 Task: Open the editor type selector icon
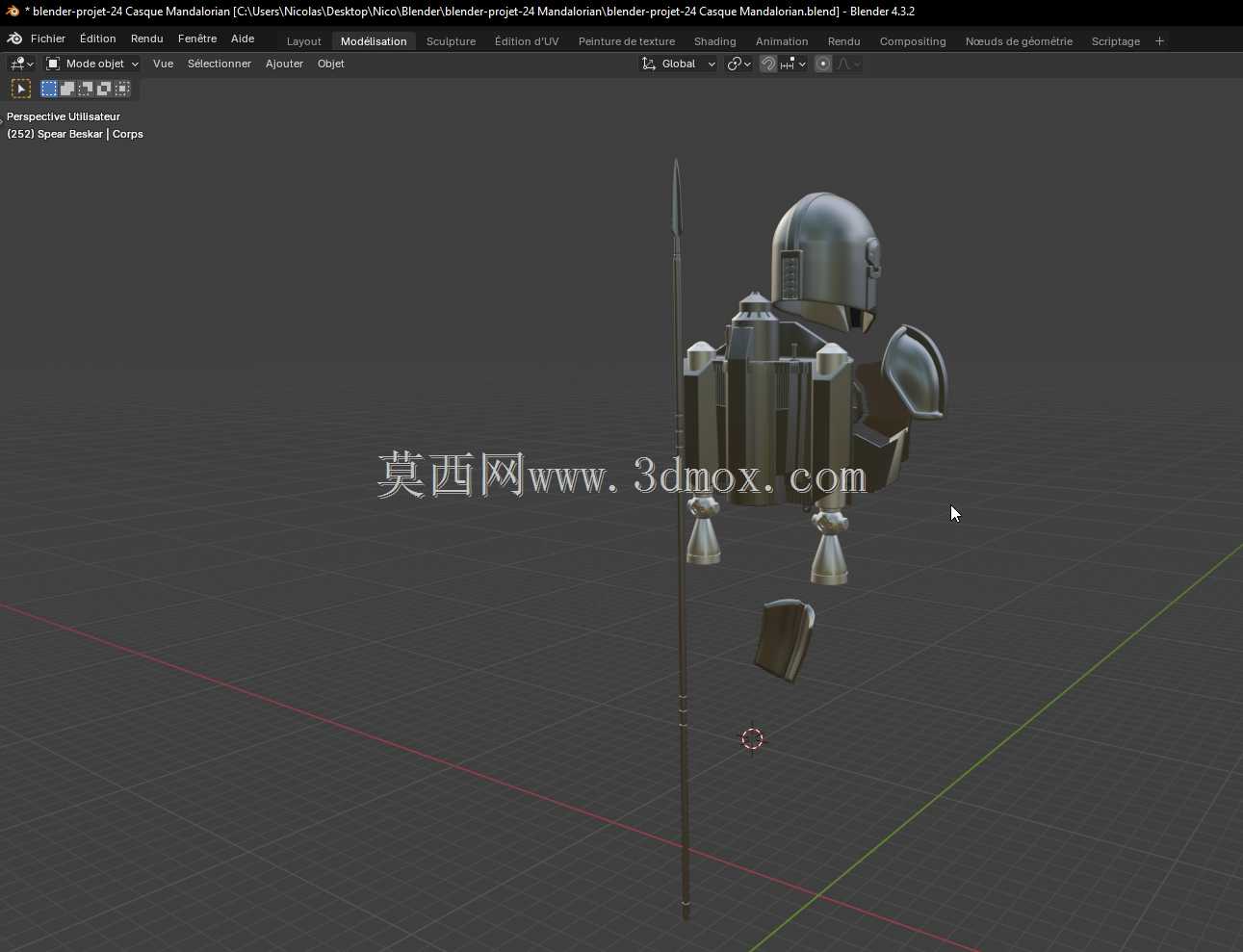tap(21, 64)
